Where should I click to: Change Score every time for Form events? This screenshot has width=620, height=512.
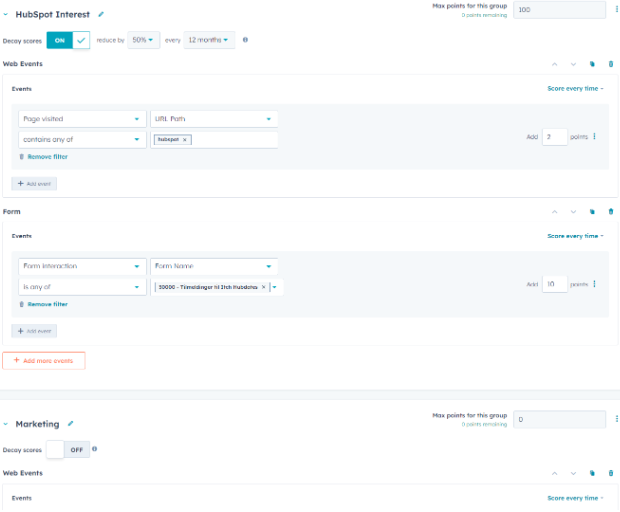pos(575,236)
